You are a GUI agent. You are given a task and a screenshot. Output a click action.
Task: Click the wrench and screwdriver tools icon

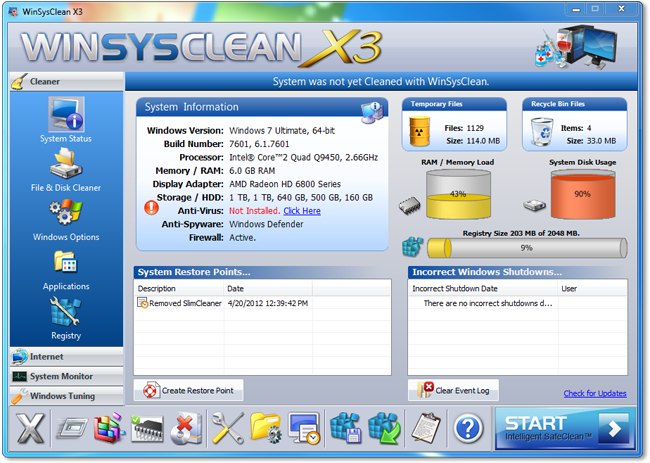pos(228,429)
